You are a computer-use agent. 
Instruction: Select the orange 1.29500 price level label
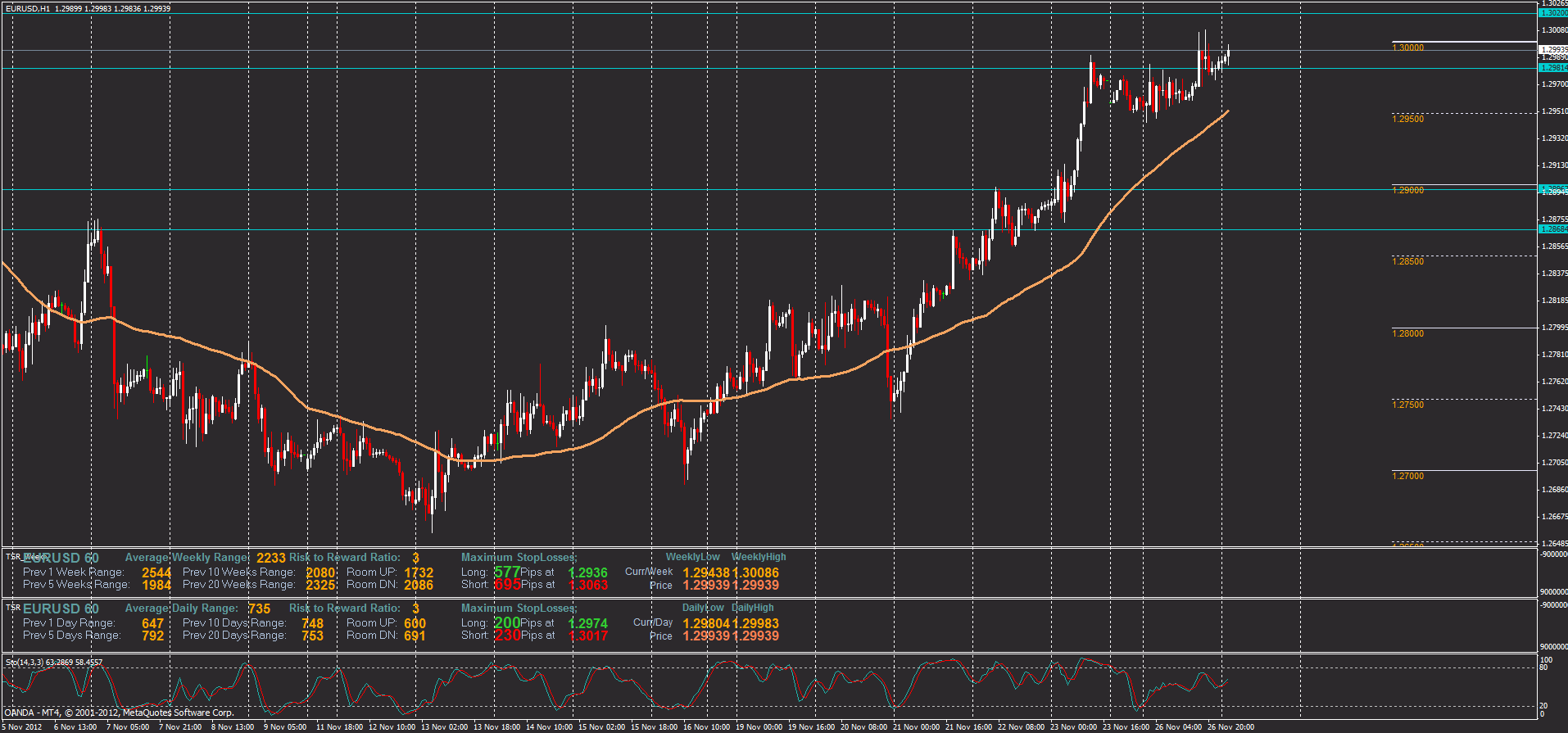[1407, 119]
